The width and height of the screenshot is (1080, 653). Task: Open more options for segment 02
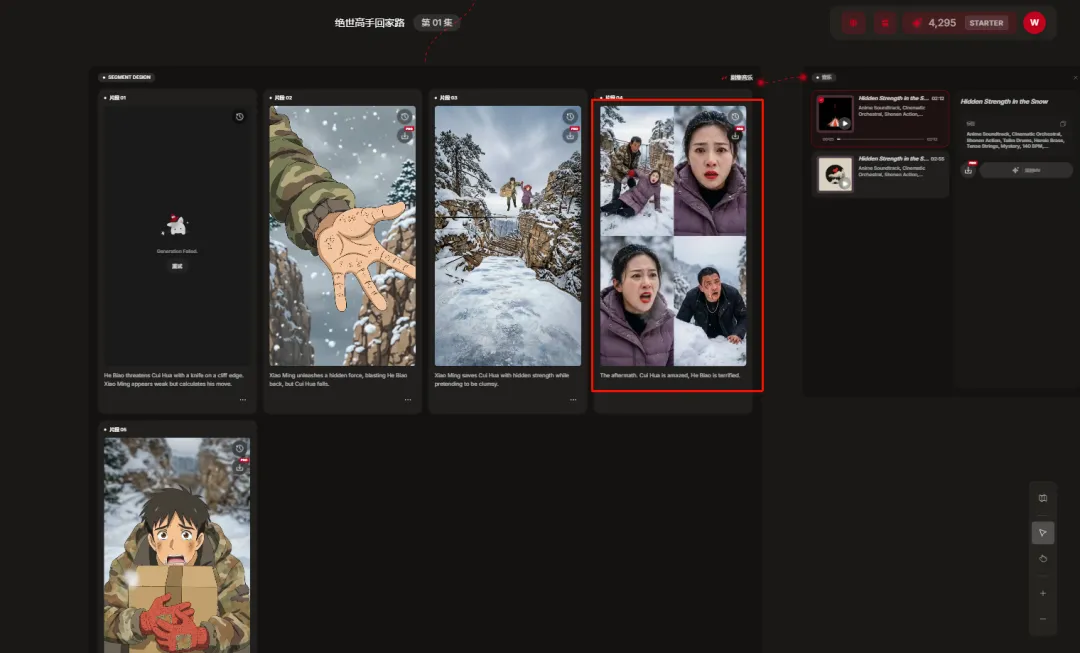(408, 400)
